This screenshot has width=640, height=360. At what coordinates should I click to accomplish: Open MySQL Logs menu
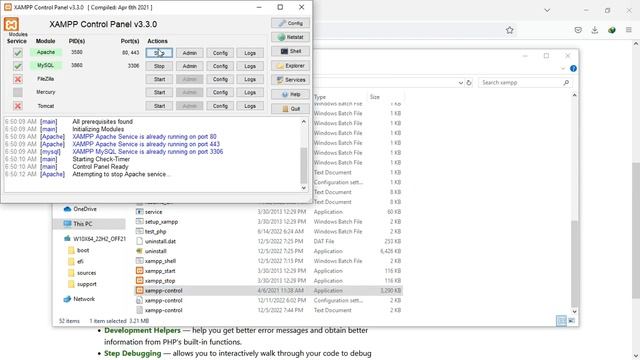pyautogui.click(x=250, y=66)
